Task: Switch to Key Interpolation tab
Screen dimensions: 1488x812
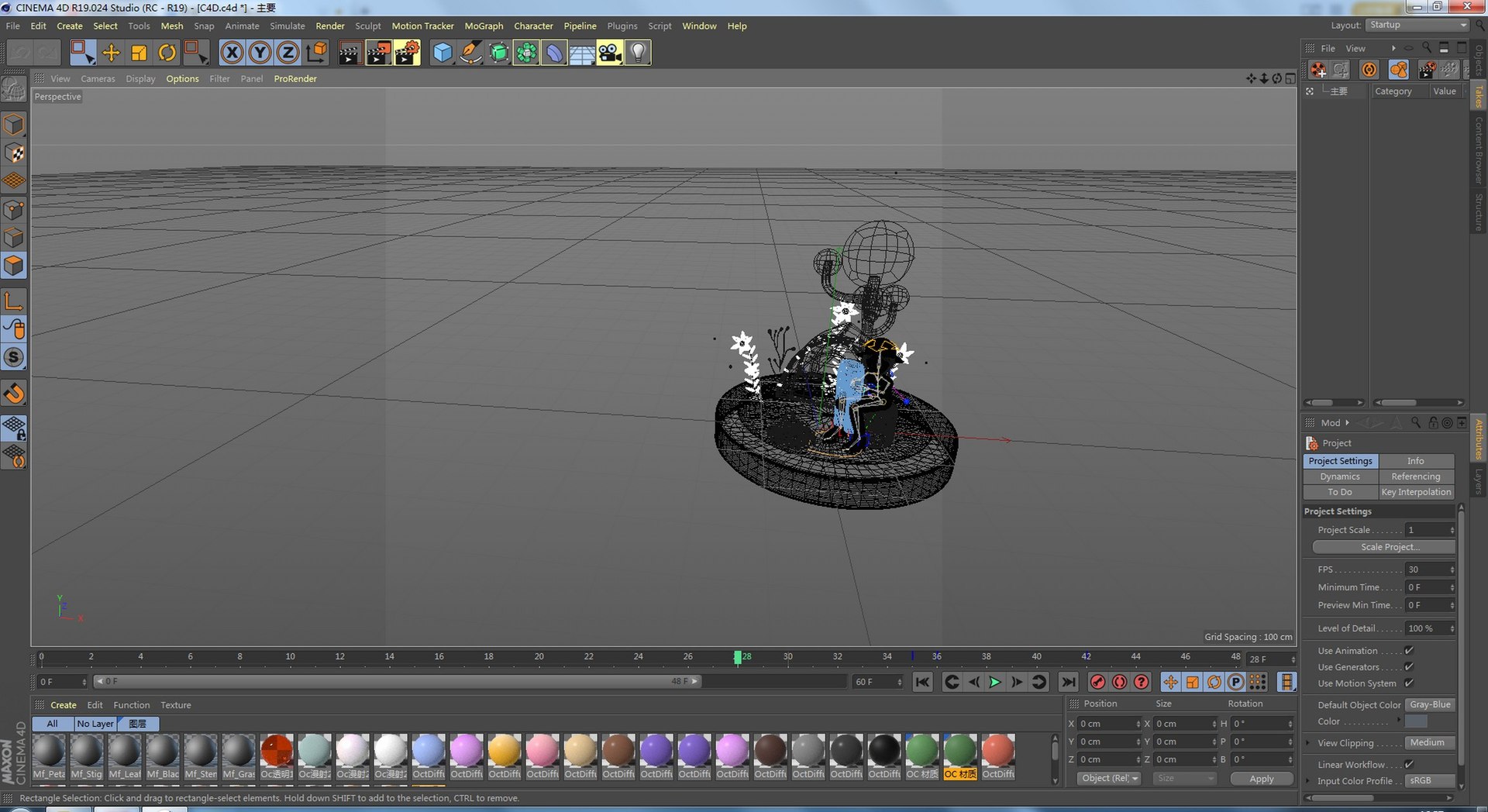Action: tap(1416, 492)
